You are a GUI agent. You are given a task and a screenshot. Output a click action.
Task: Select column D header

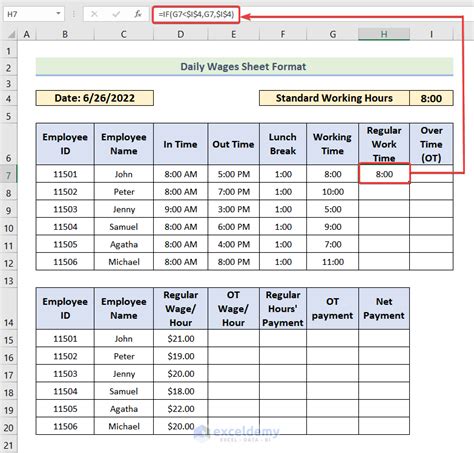[180, 34]
